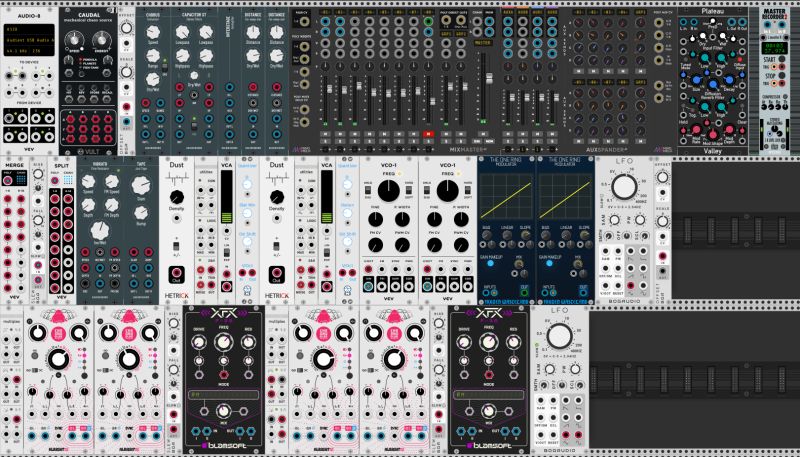800x457 pixels.
Task: Solo track 1 on MixMaster
Action: point(324,140)
